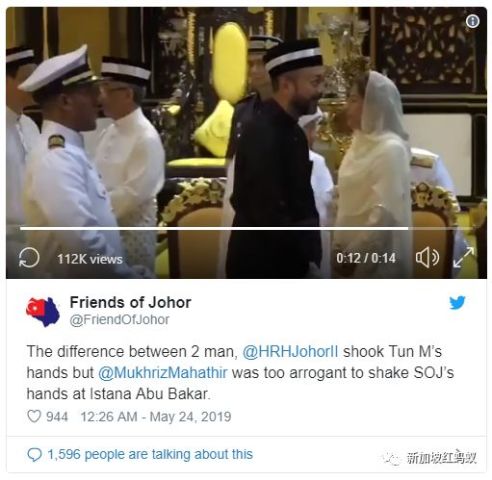
Task: Click the 112K views counter
Action: click(90, 259)
